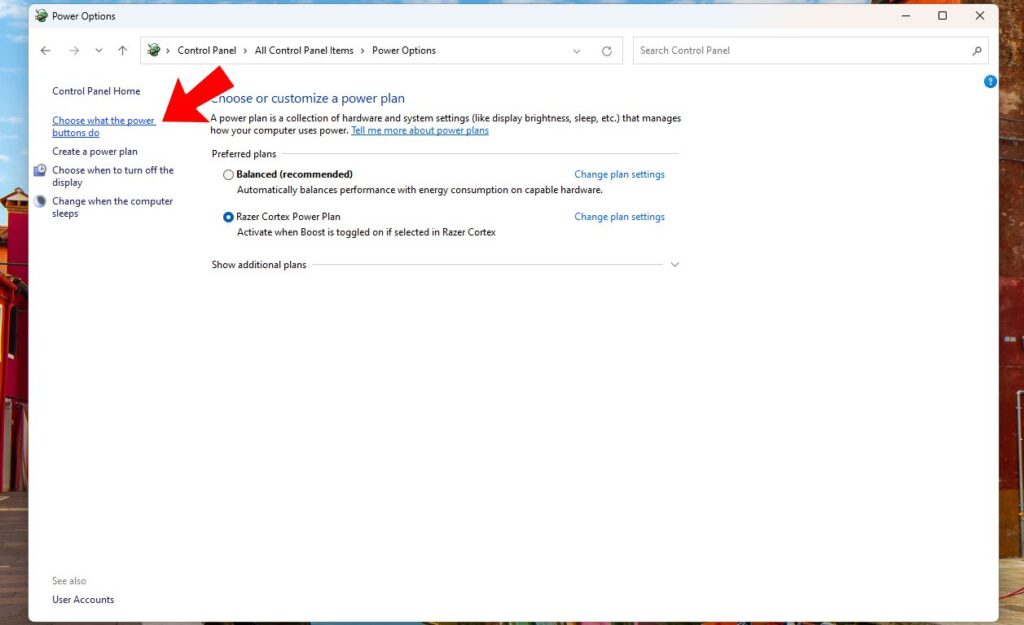Open Help via the blue question icon
The height and width of the screenshot is (625, 1024).
click(990, 82)
